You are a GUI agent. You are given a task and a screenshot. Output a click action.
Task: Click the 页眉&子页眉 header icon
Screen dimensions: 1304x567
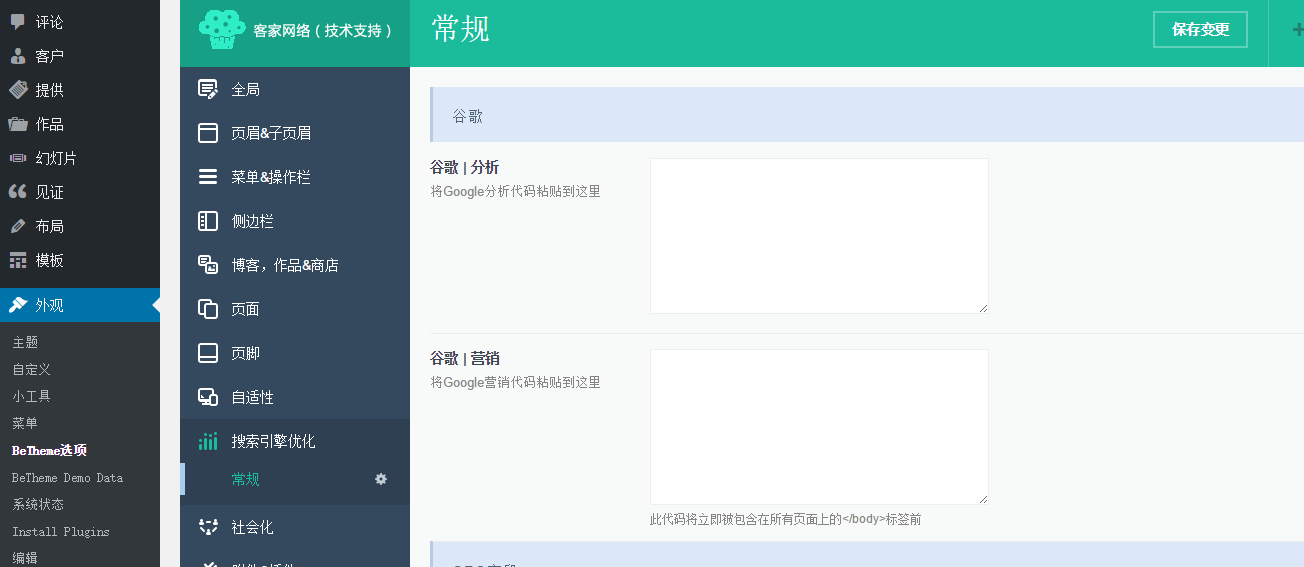click(208, 133)
